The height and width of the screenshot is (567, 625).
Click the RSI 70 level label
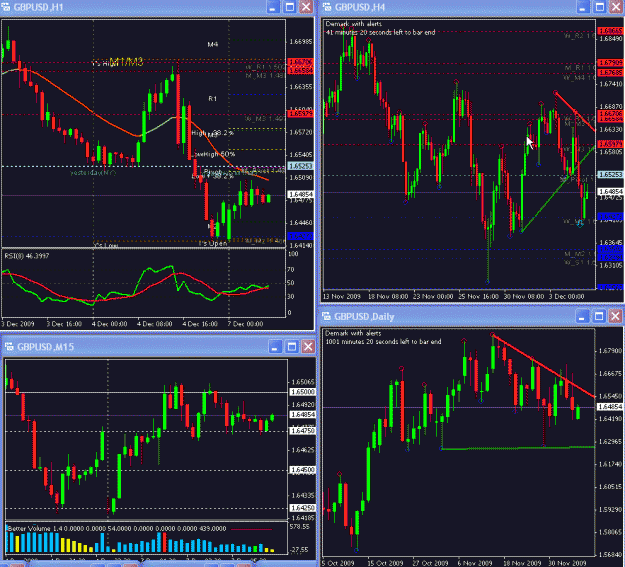(x=291, y=270)
